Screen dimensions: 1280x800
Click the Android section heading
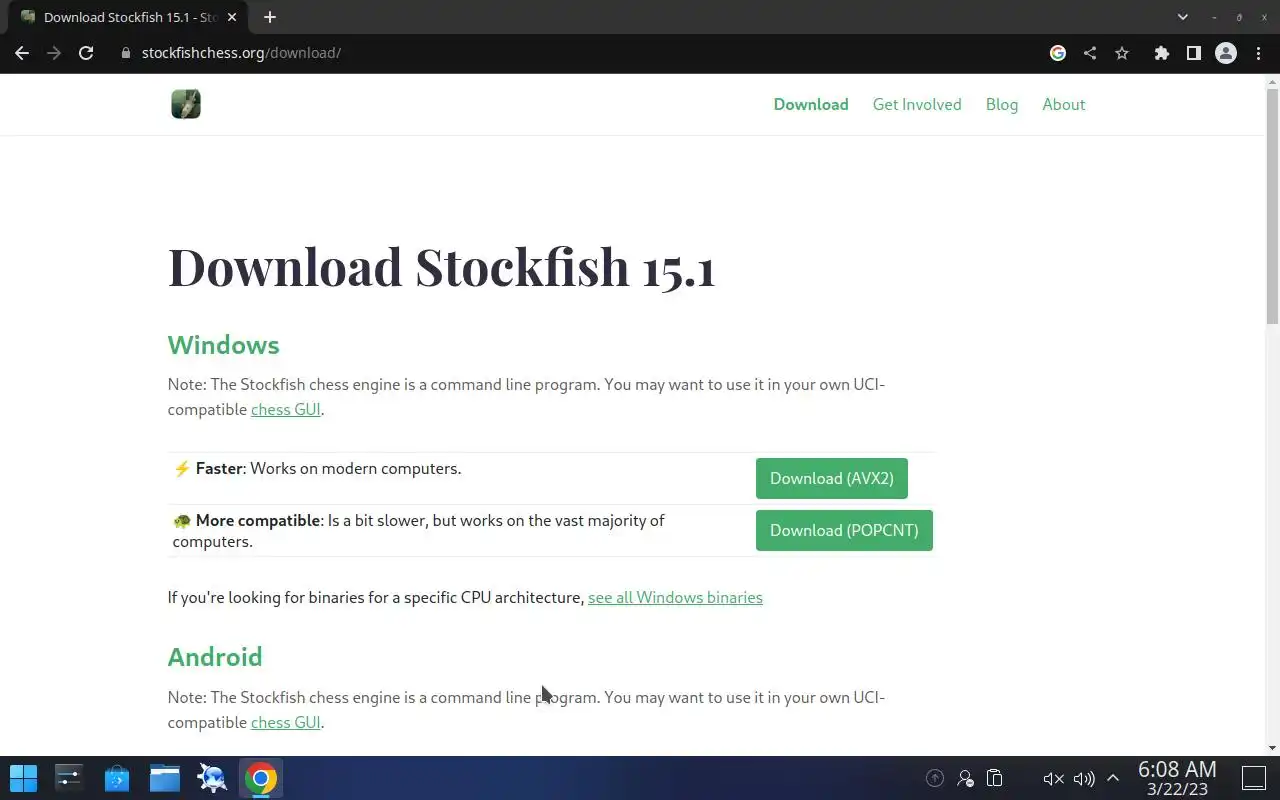coord(215,657)
